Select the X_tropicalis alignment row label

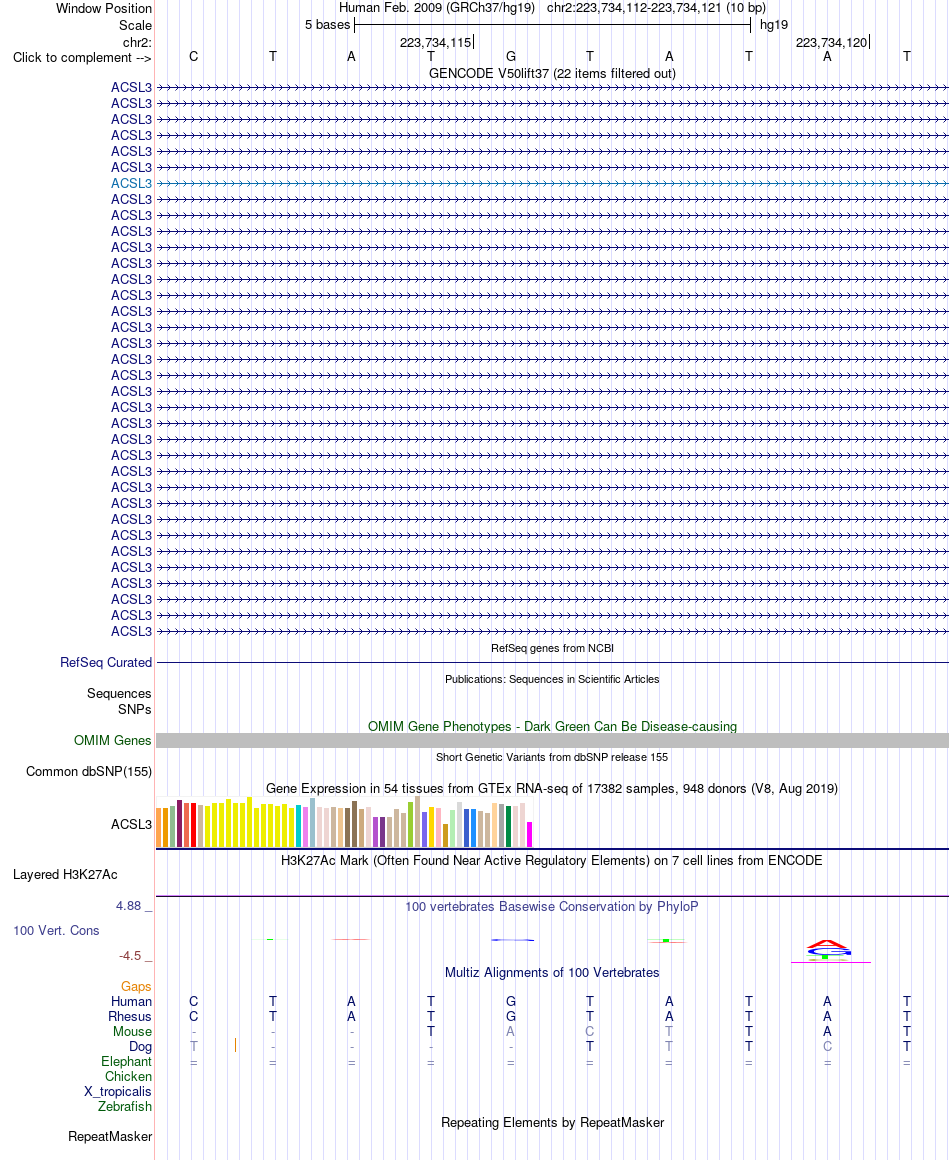(118, 1092)
